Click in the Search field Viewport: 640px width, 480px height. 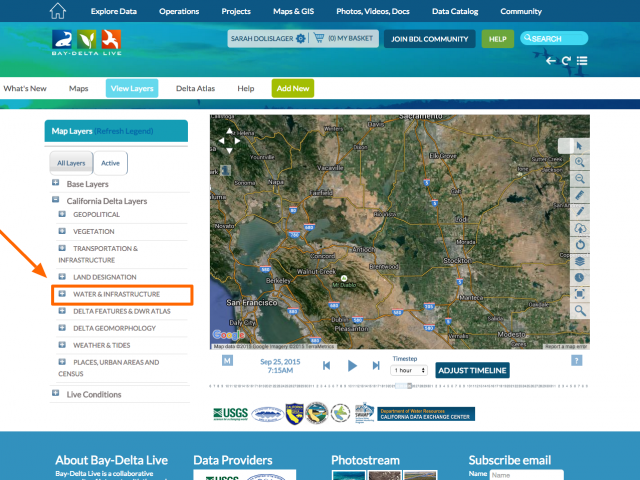tap(554, 38)
